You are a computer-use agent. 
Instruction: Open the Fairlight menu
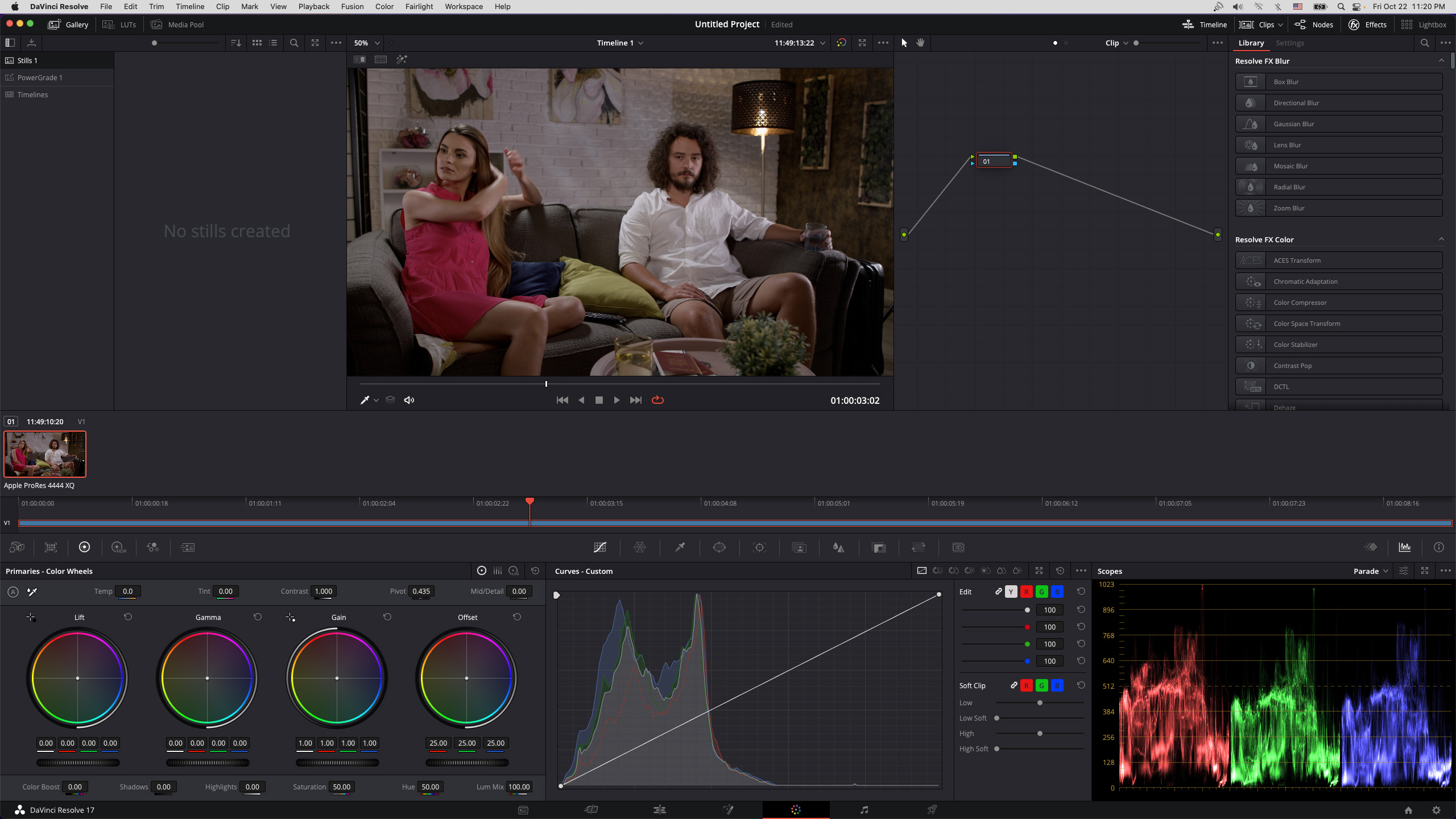click(x=419, y=6)
